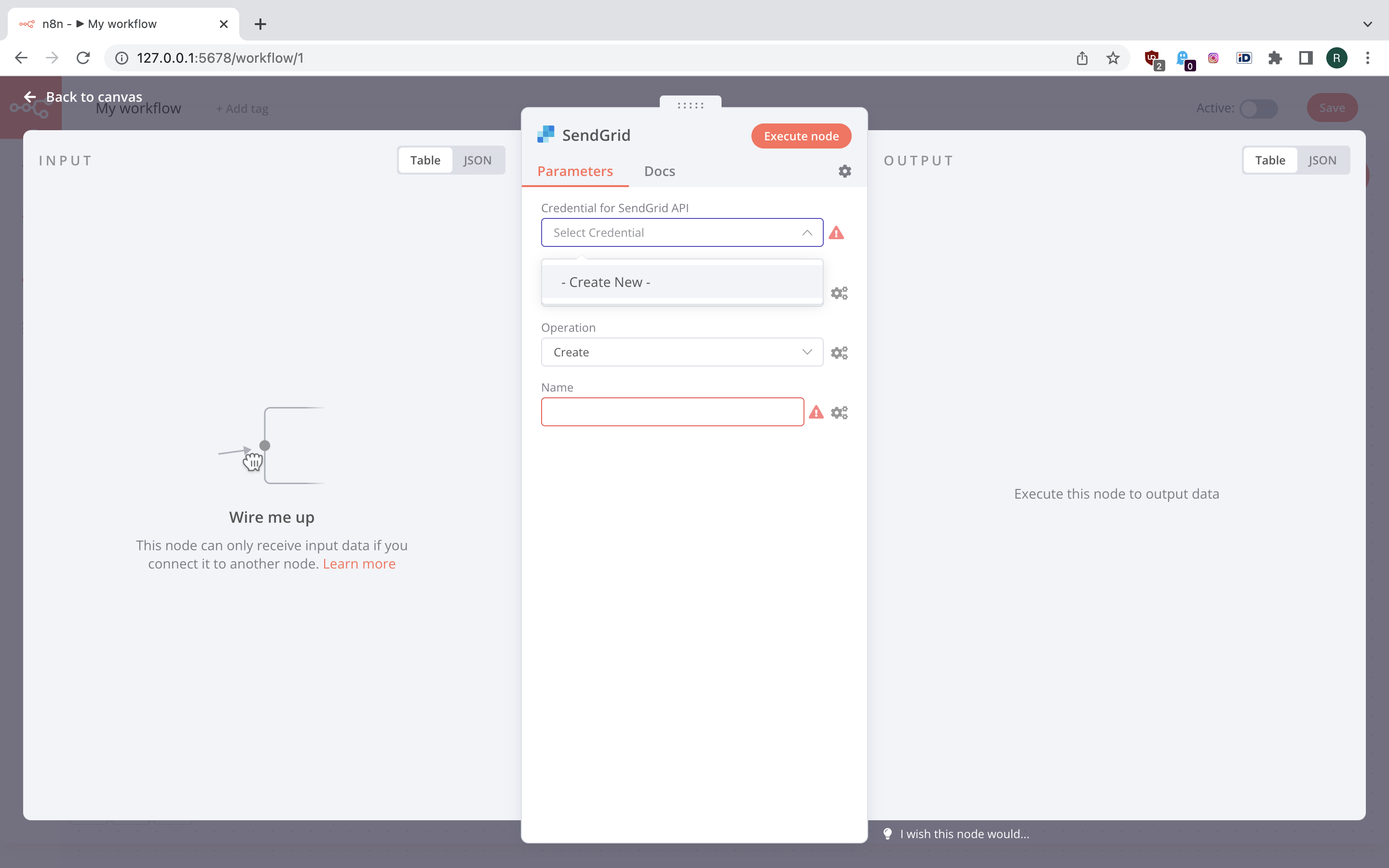
Task: Click the Save workflow button
Action: point(1332,108)
